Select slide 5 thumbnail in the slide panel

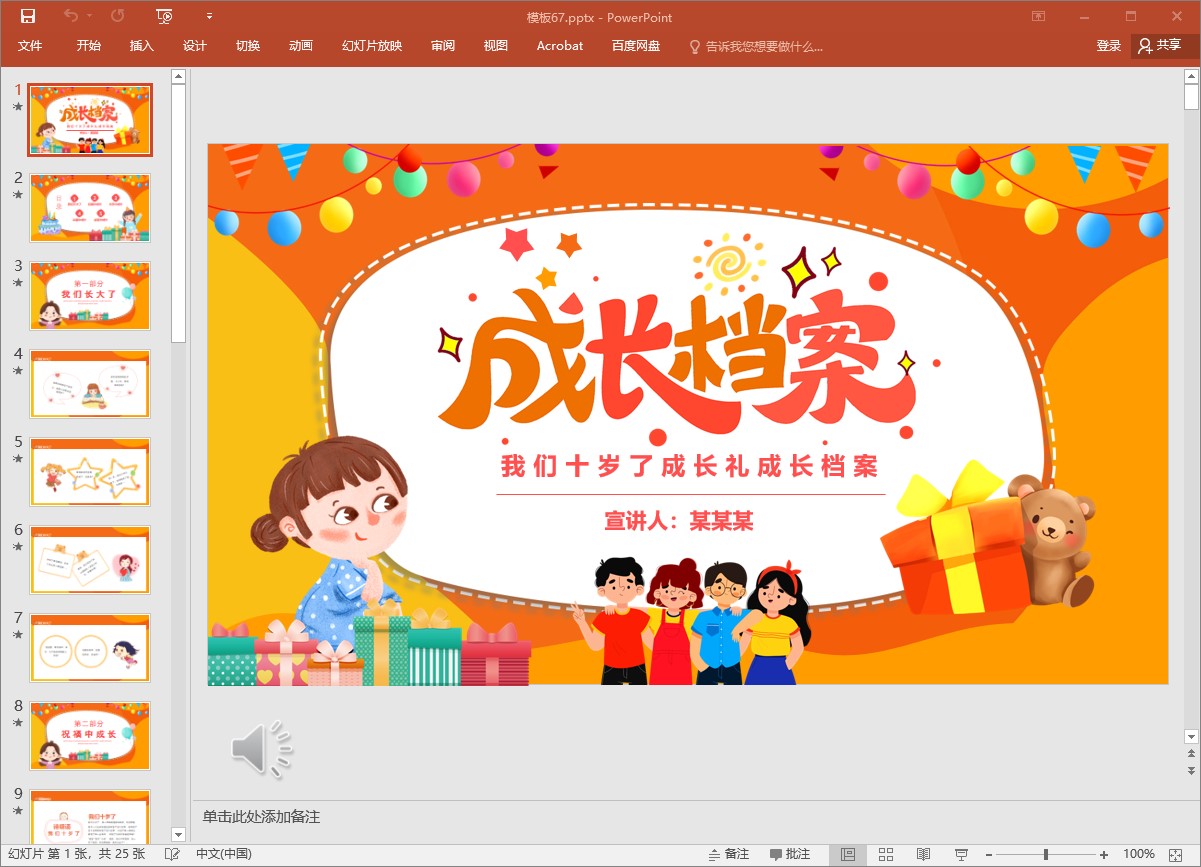coord(90,471)
